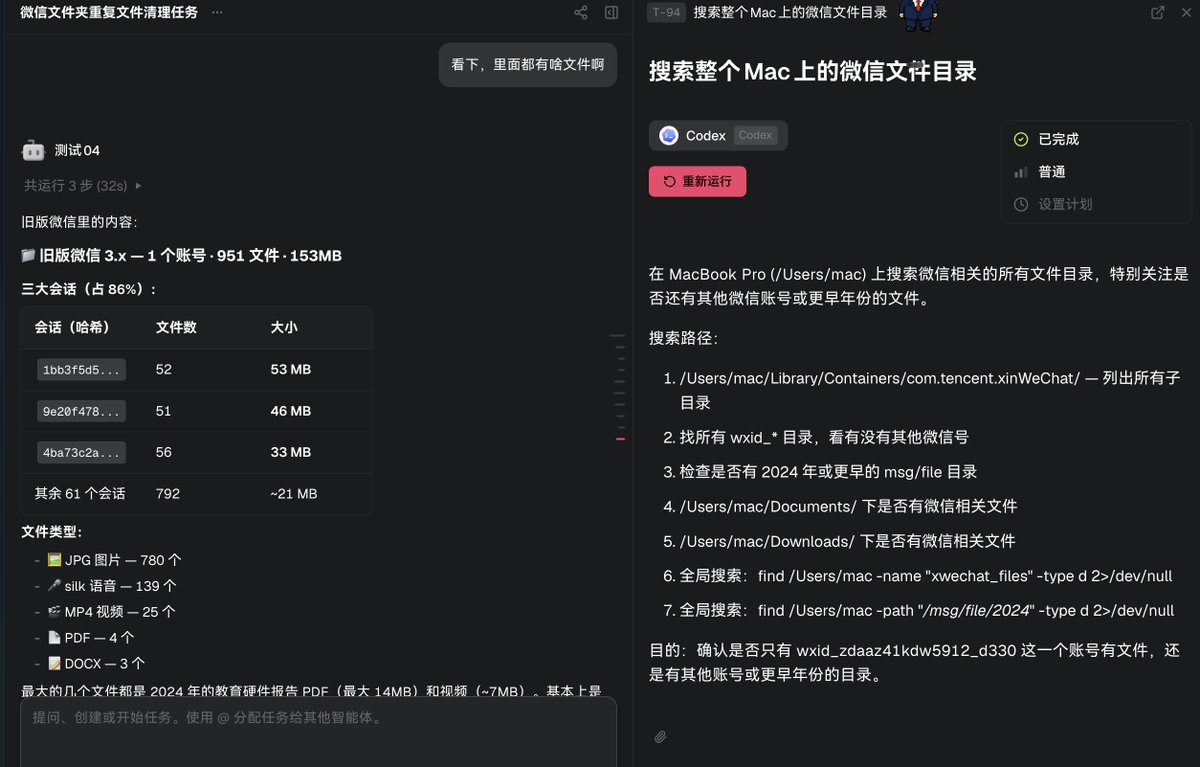Screen dimensions: 1200x767
Task: Click the clock icon beside 设置计划
Action: pyautogui.click(x=1021, y=204)
